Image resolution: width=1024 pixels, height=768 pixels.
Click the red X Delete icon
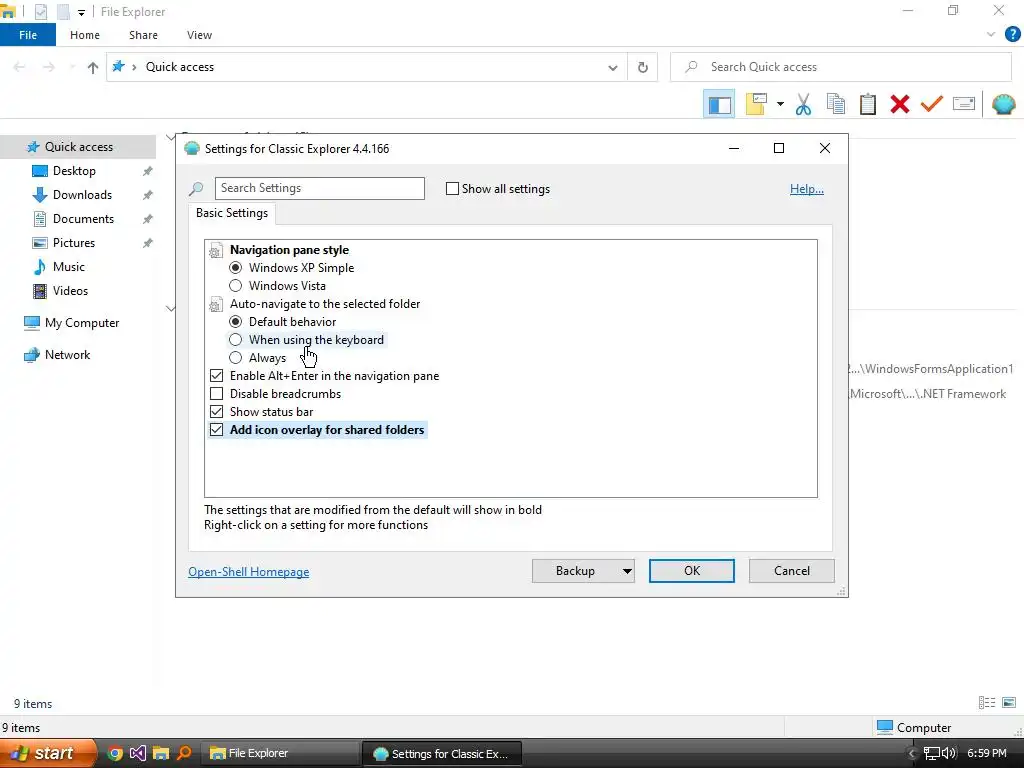tap(900, 104)
